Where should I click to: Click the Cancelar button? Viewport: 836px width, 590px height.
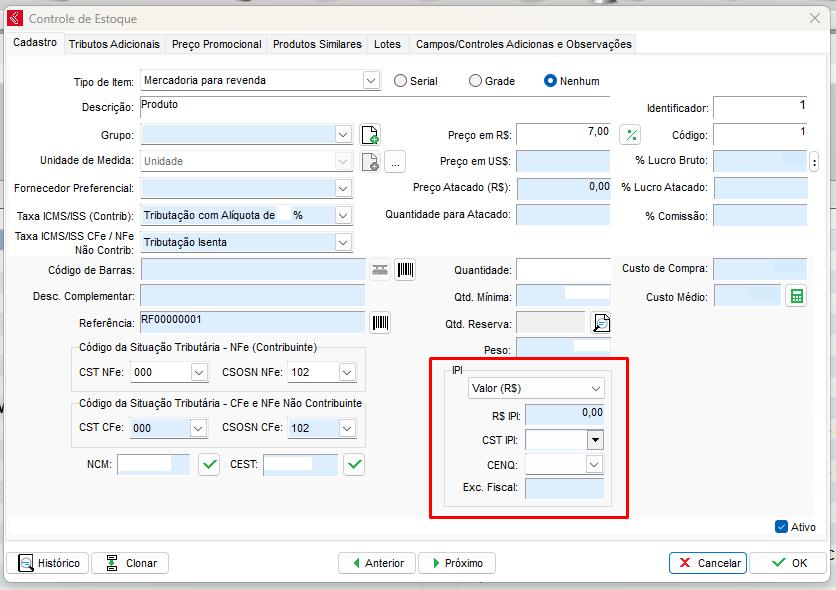point(708,563)
